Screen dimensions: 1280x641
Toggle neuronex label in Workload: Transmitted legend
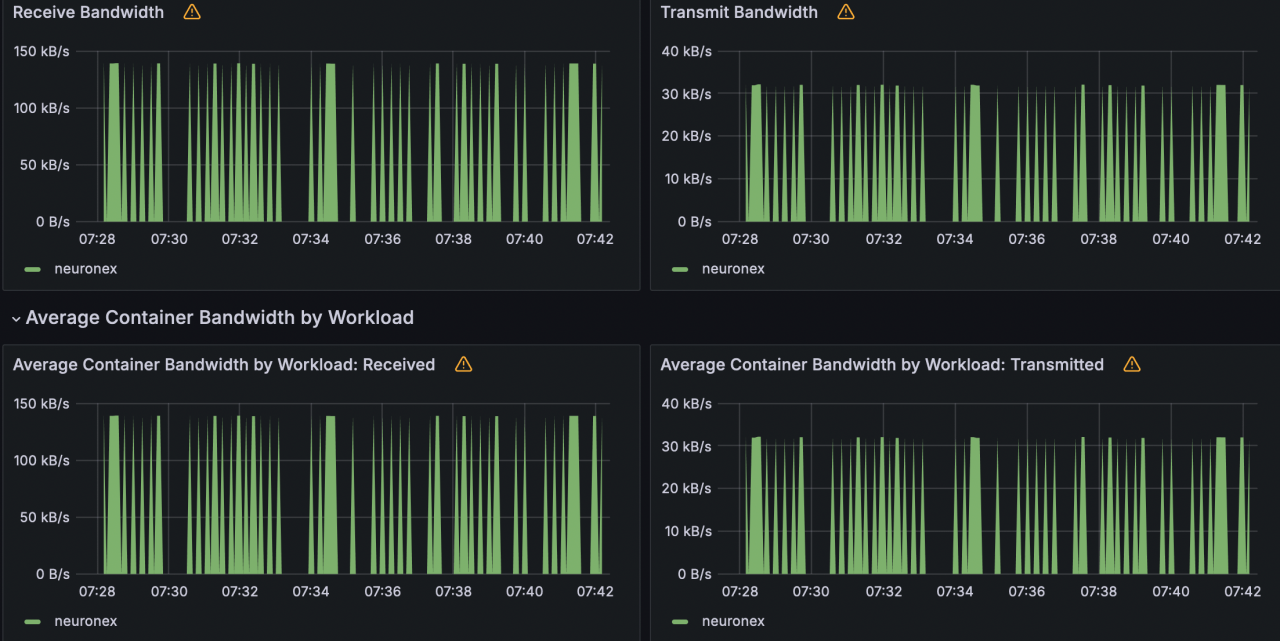click(733, 621)
